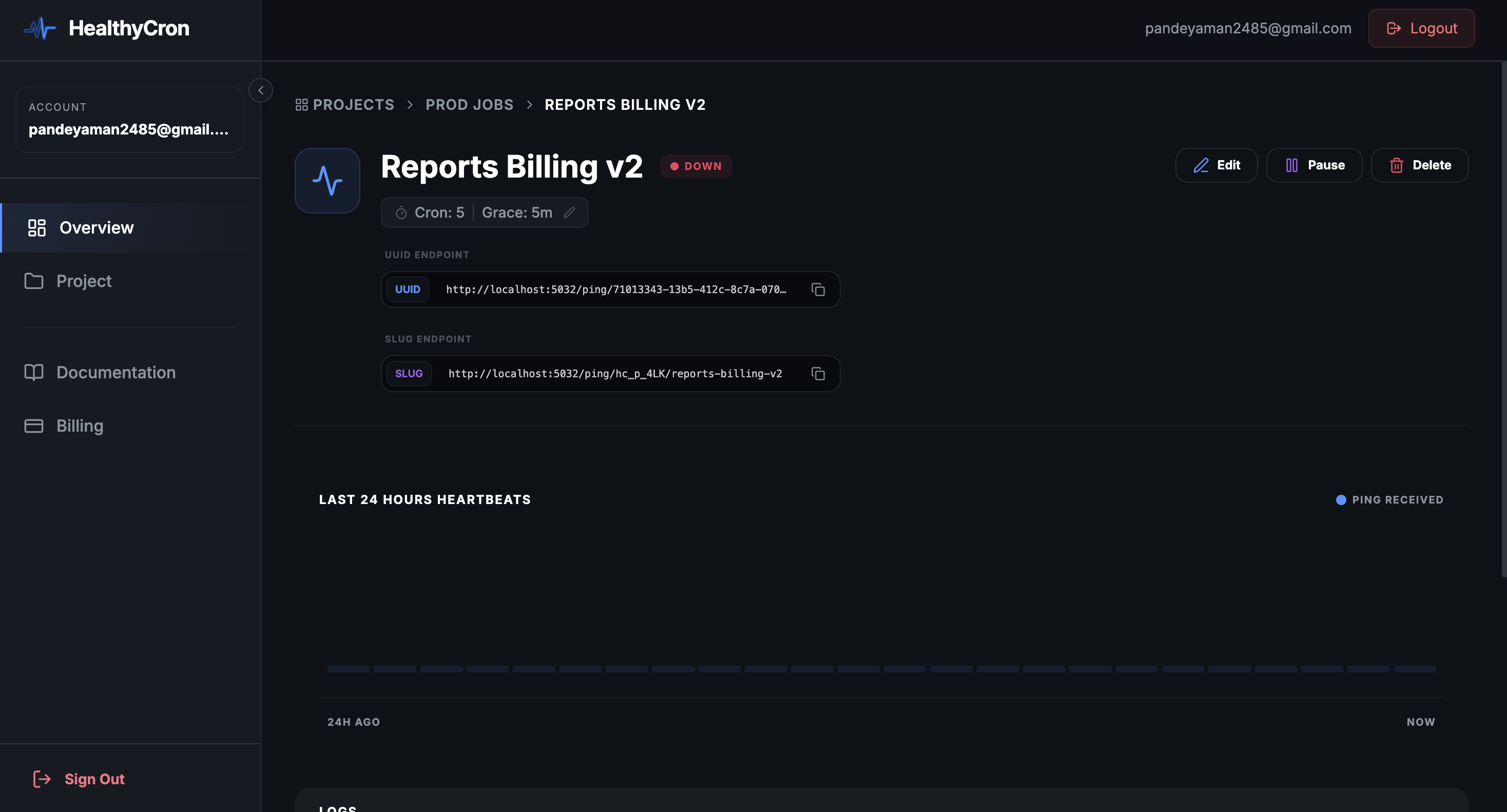This screenshot has height=812, width=1507.
Task: Click the HealthyCron logo icon
Action: click(38, 28)
